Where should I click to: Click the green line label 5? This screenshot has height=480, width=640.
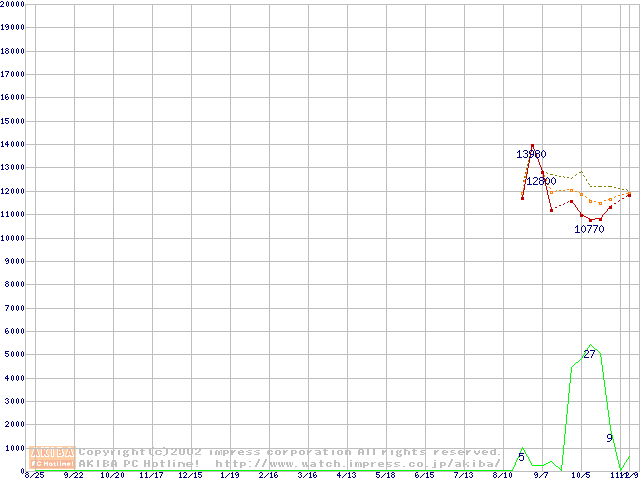point(521,457)
